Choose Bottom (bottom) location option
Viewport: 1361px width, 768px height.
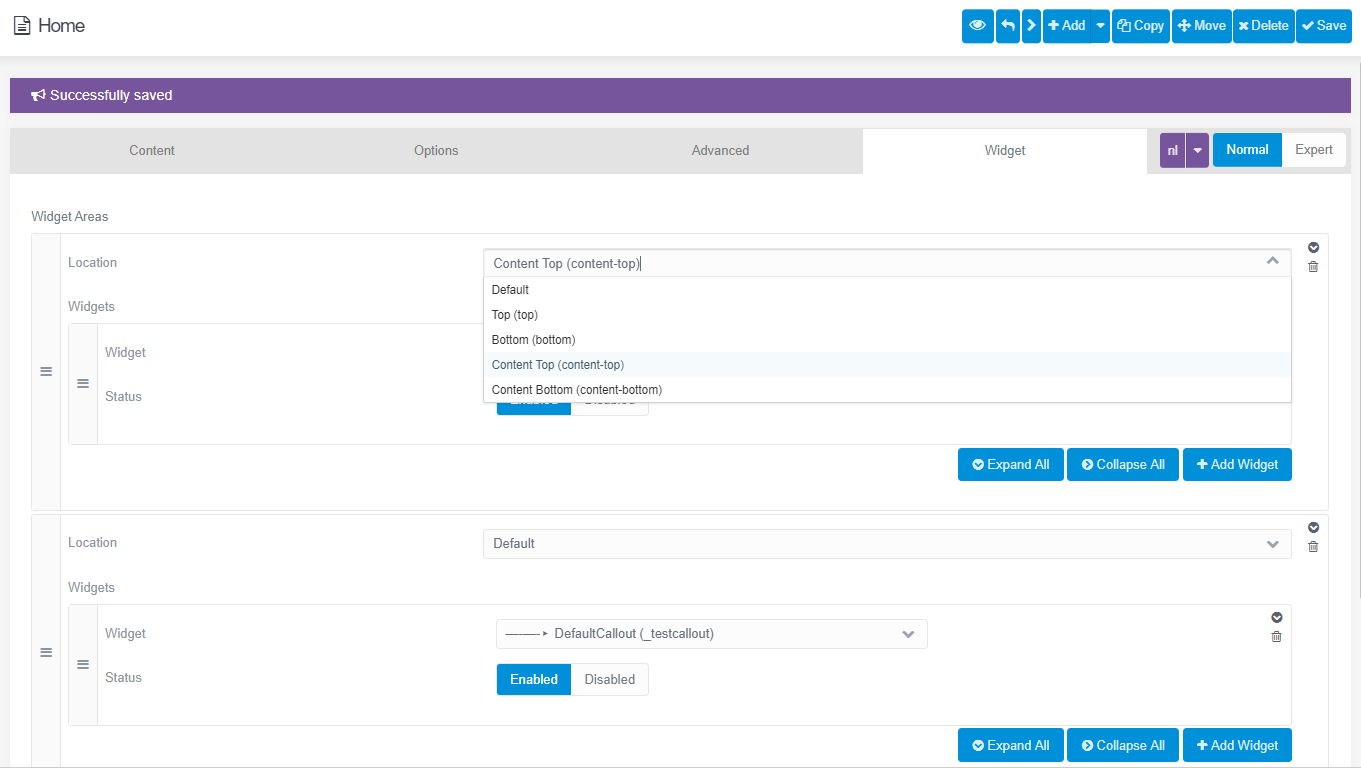(x=887, y=340)
